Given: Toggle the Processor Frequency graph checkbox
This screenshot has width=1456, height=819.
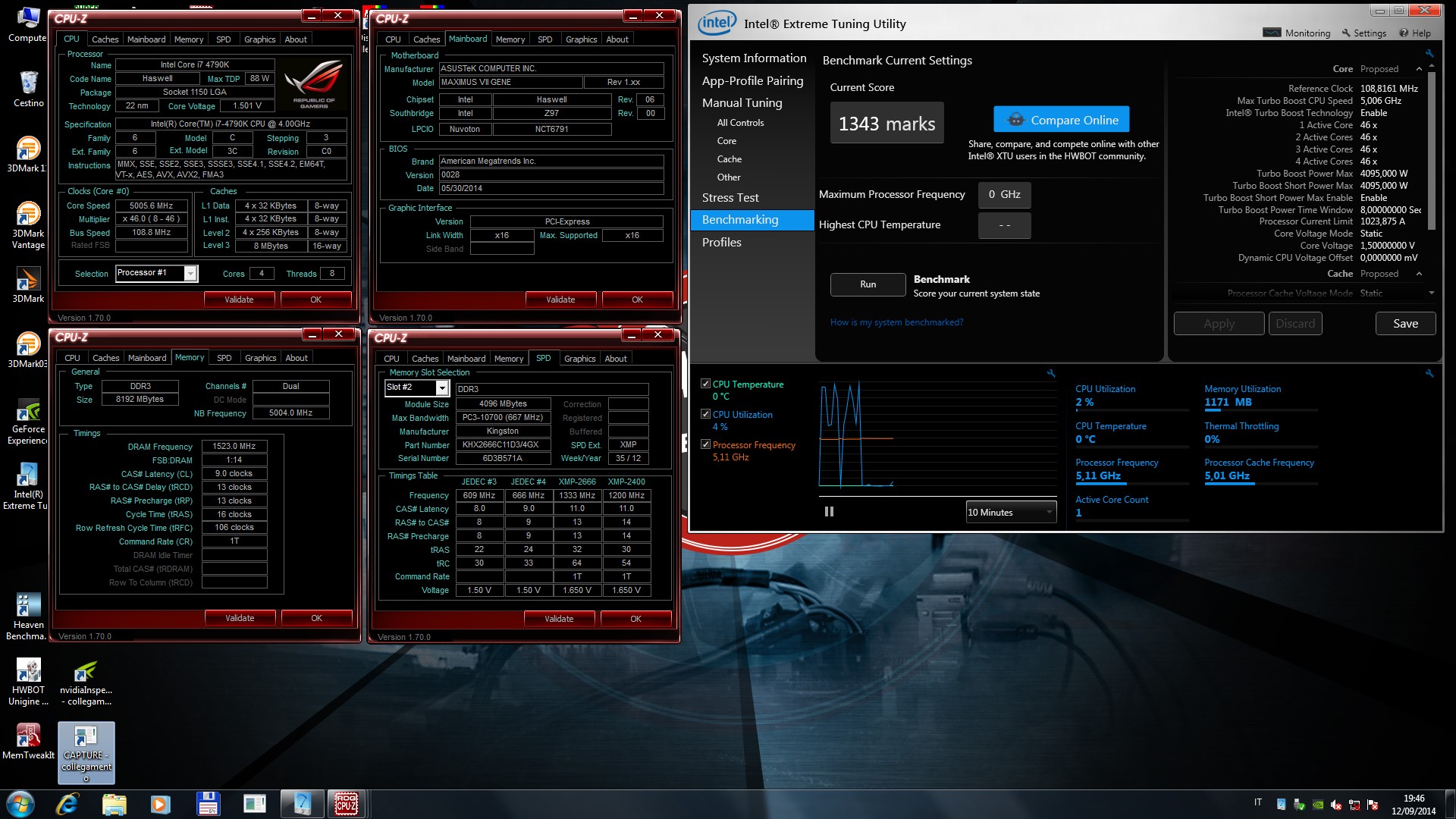Looking at the screenshot, I should (706, 444).
